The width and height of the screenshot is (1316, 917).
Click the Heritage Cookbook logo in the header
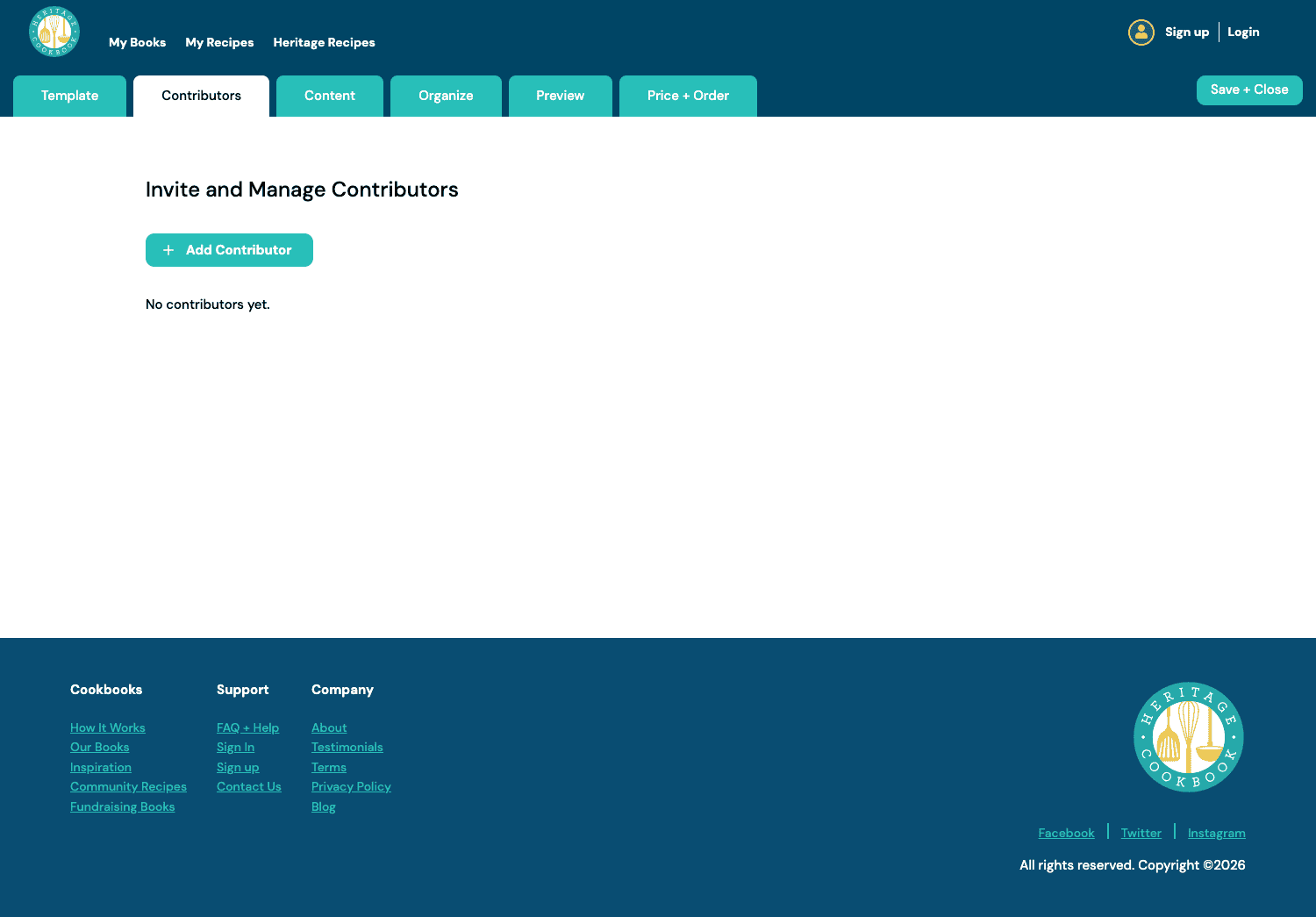coord(54,32)
